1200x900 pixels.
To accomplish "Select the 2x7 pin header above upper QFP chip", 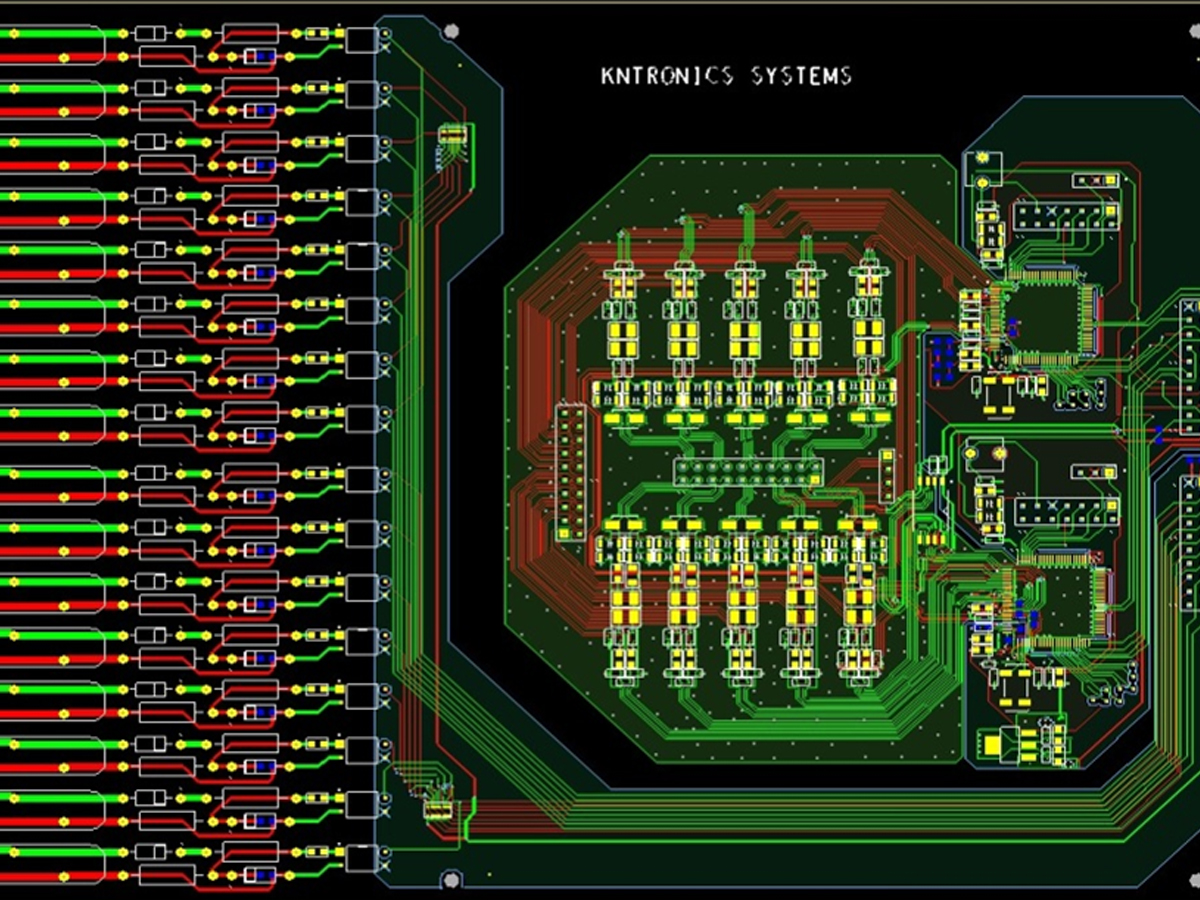I will (x=1066, y=217).
